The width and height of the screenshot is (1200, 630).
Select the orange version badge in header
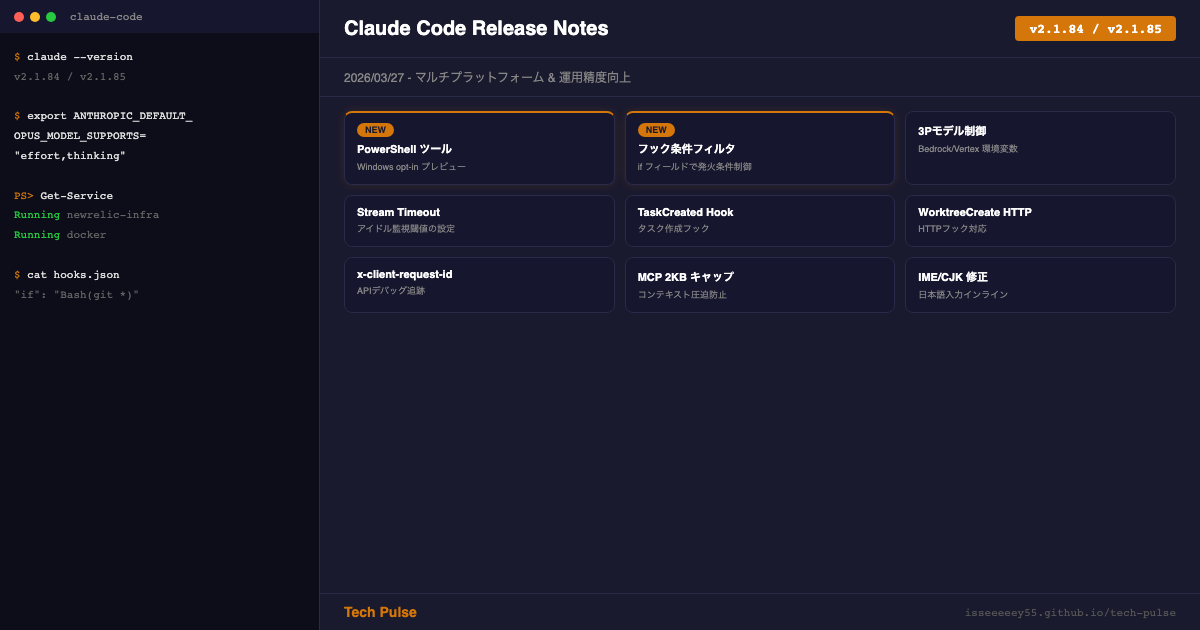(x=1095, y=29)
